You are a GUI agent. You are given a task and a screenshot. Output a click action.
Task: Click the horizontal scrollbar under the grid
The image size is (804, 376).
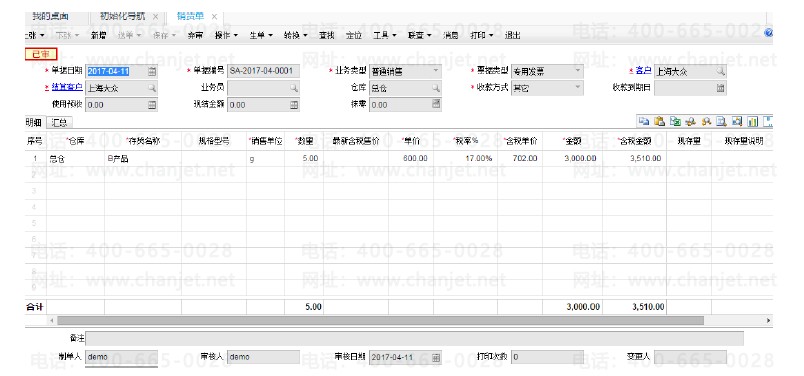click(x=380, y=321)
